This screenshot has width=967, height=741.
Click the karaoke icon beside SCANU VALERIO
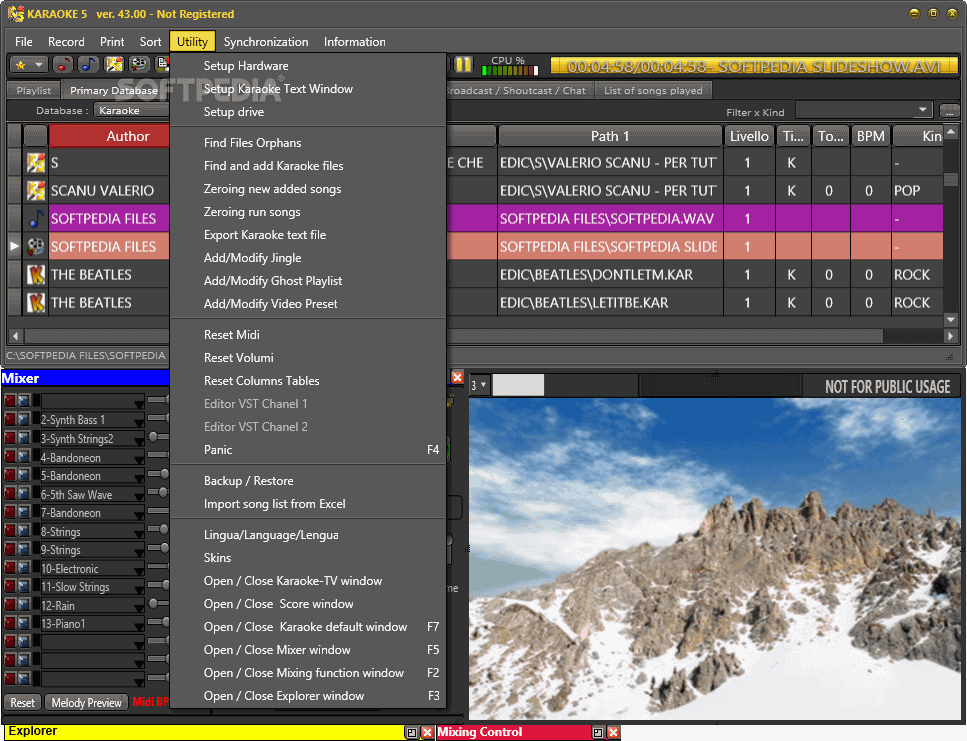(36, 190)
